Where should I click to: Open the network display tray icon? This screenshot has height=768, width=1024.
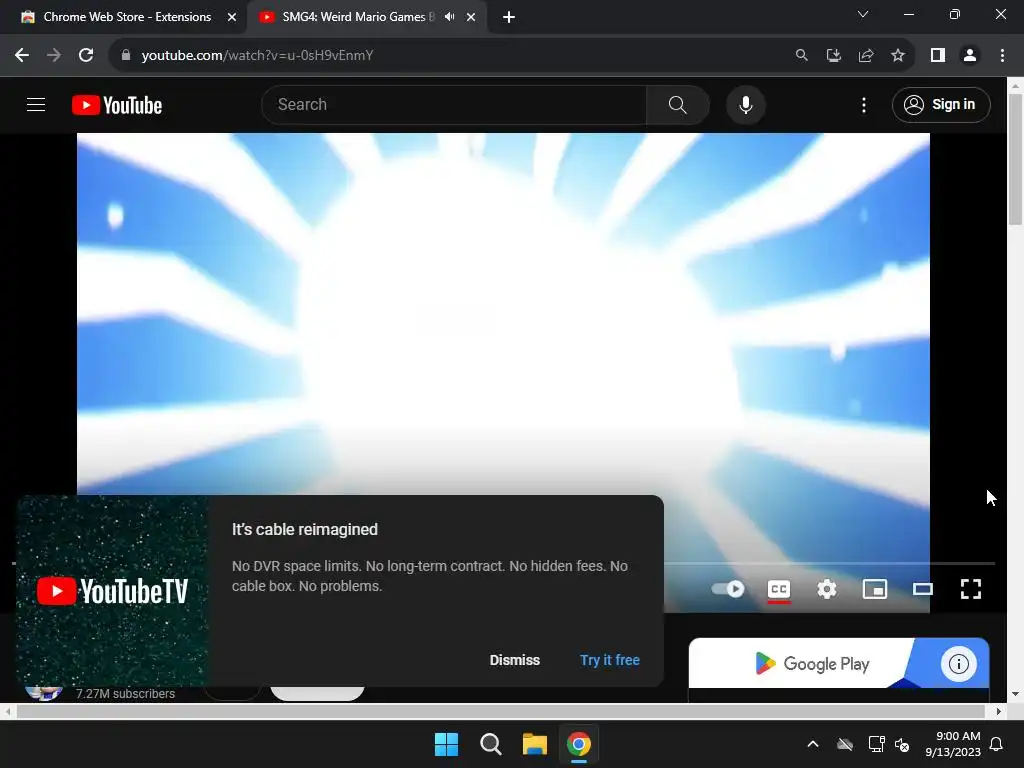876,744
